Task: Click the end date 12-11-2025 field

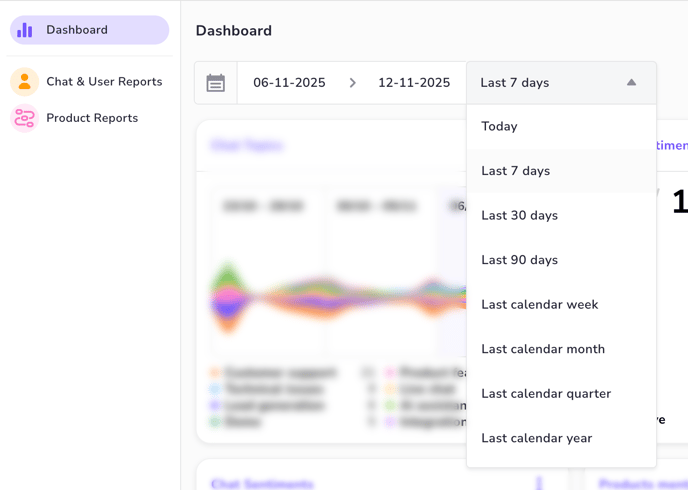Action: point(414,83)
